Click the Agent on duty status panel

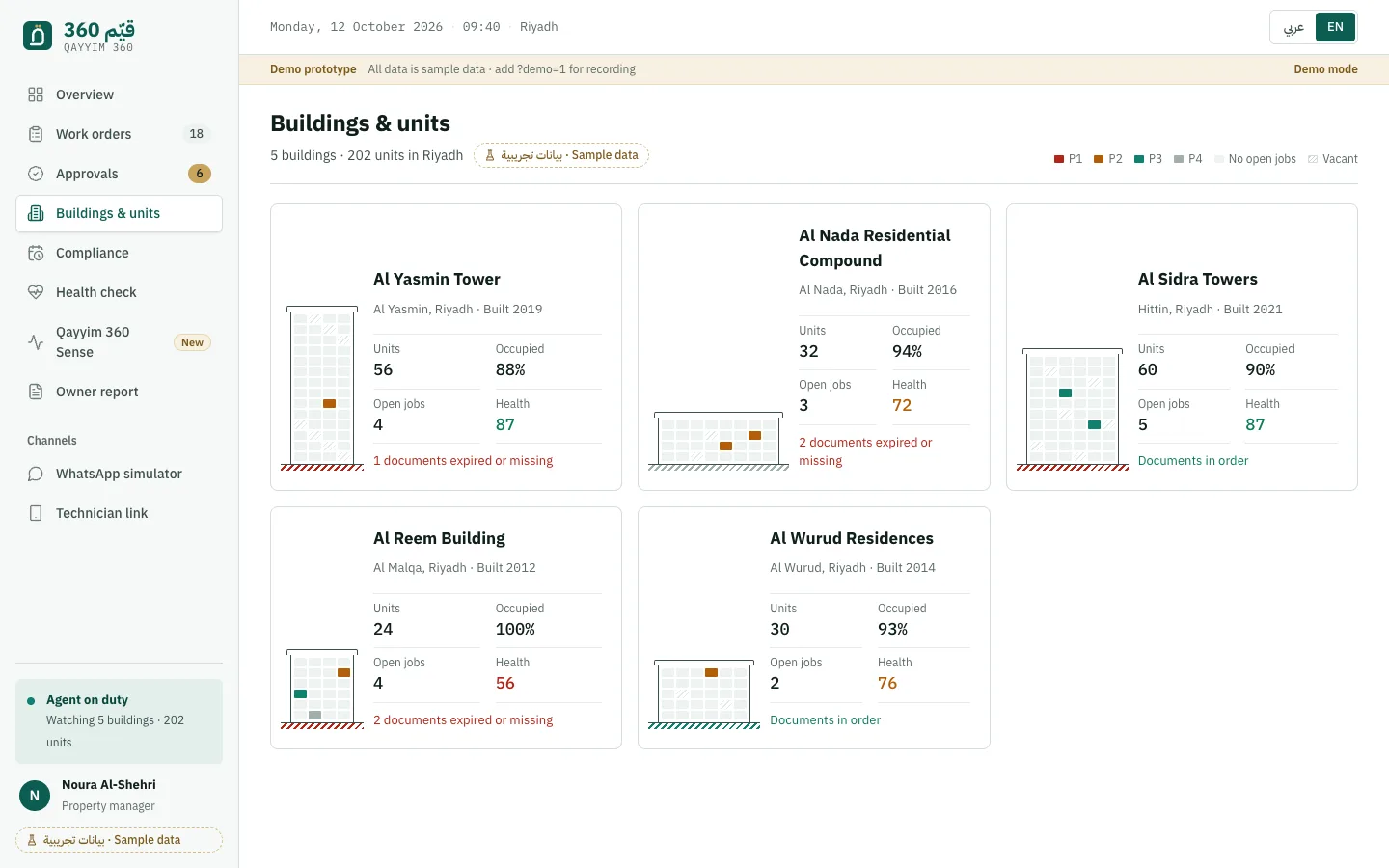click(x=120, y=721)
